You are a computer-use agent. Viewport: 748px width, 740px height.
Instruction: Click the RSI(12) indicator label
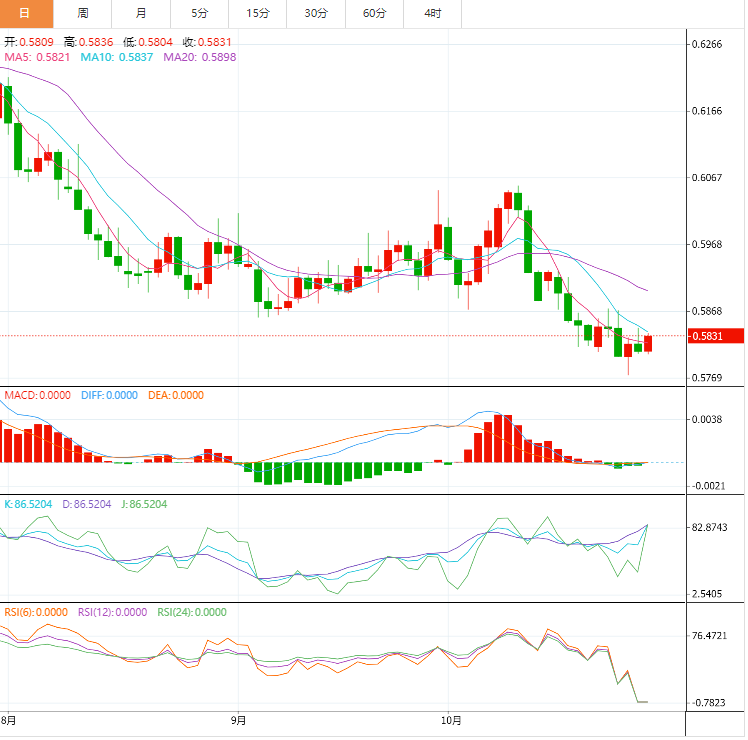click(113, 612)
